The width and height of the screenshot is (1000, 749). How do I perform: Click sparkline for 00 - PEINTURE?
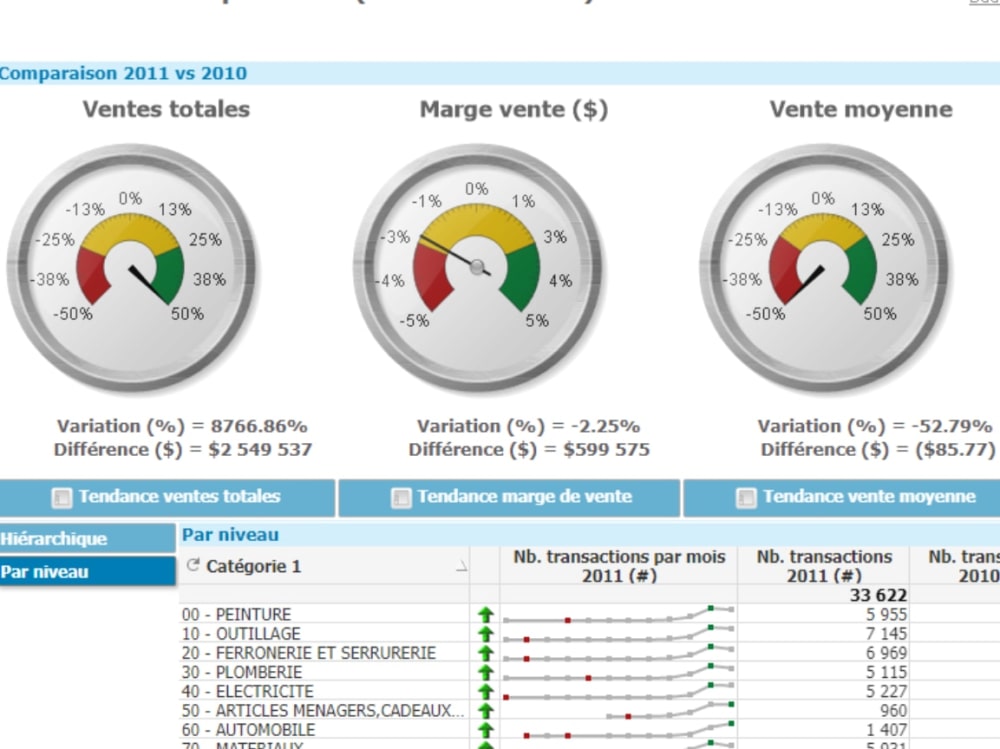[x=619, y=615]
